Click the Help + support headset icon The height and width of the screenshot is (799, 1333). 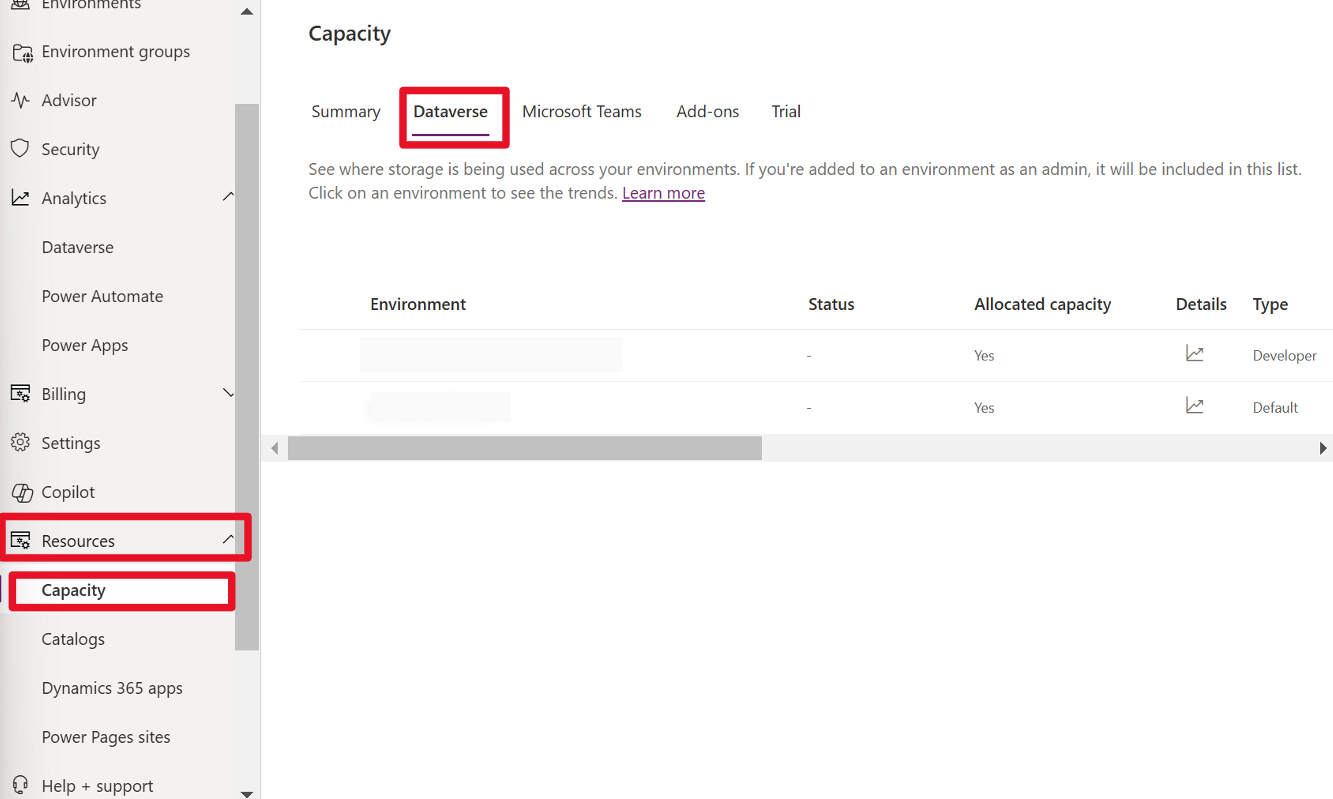pyautogui.click(x=20, y=785)
